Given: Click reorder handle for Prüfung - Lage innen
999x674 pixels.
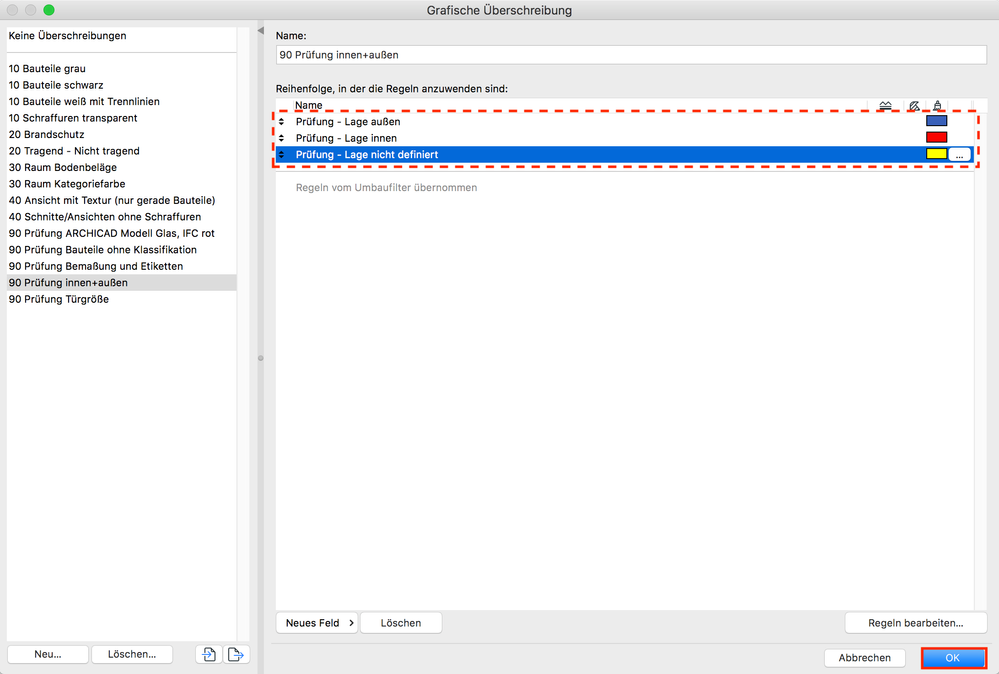Looking at the screenshot, I should pyautogui.click(x=282, y=138).
